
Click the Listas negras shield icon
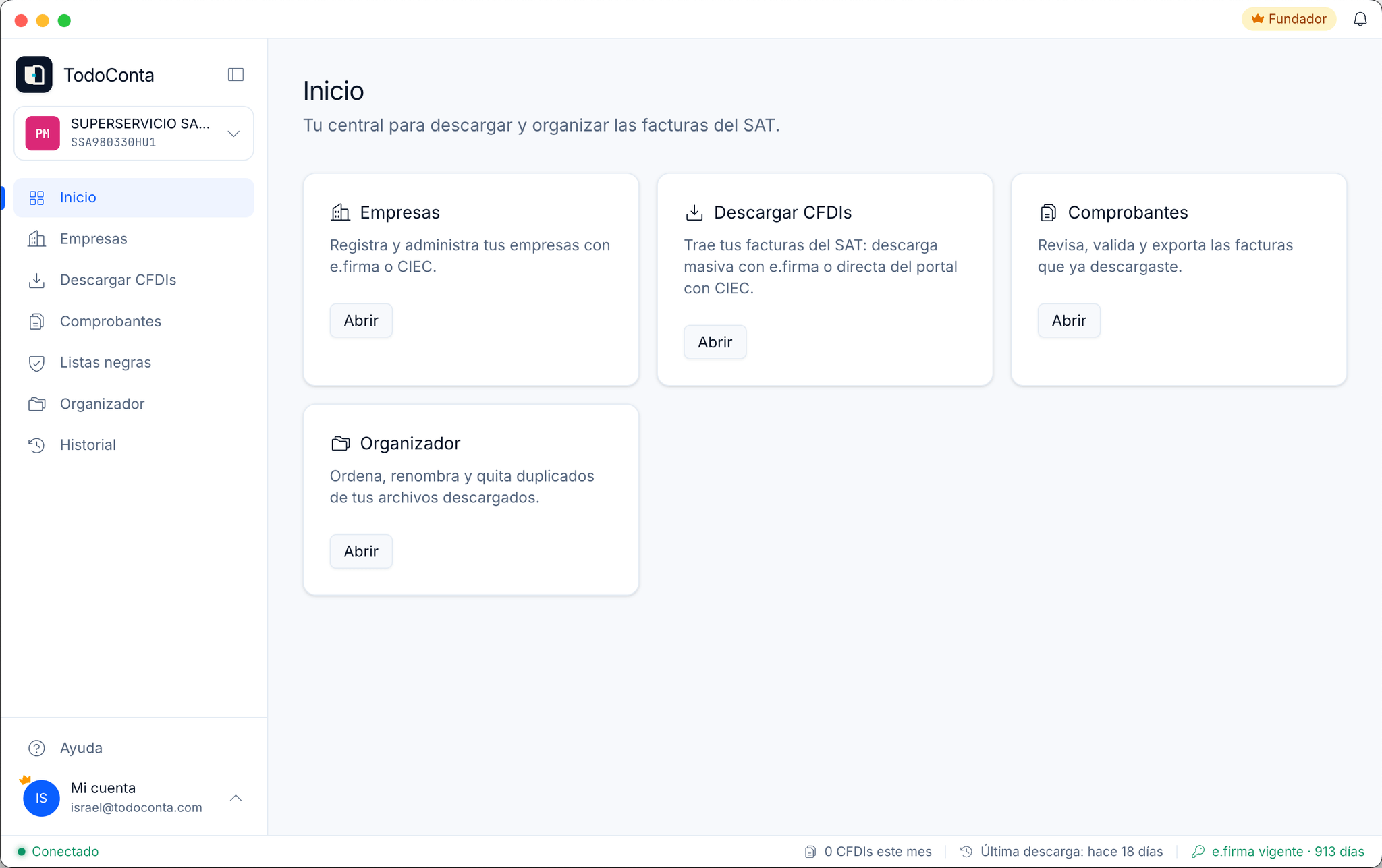(x=36, y=363)
